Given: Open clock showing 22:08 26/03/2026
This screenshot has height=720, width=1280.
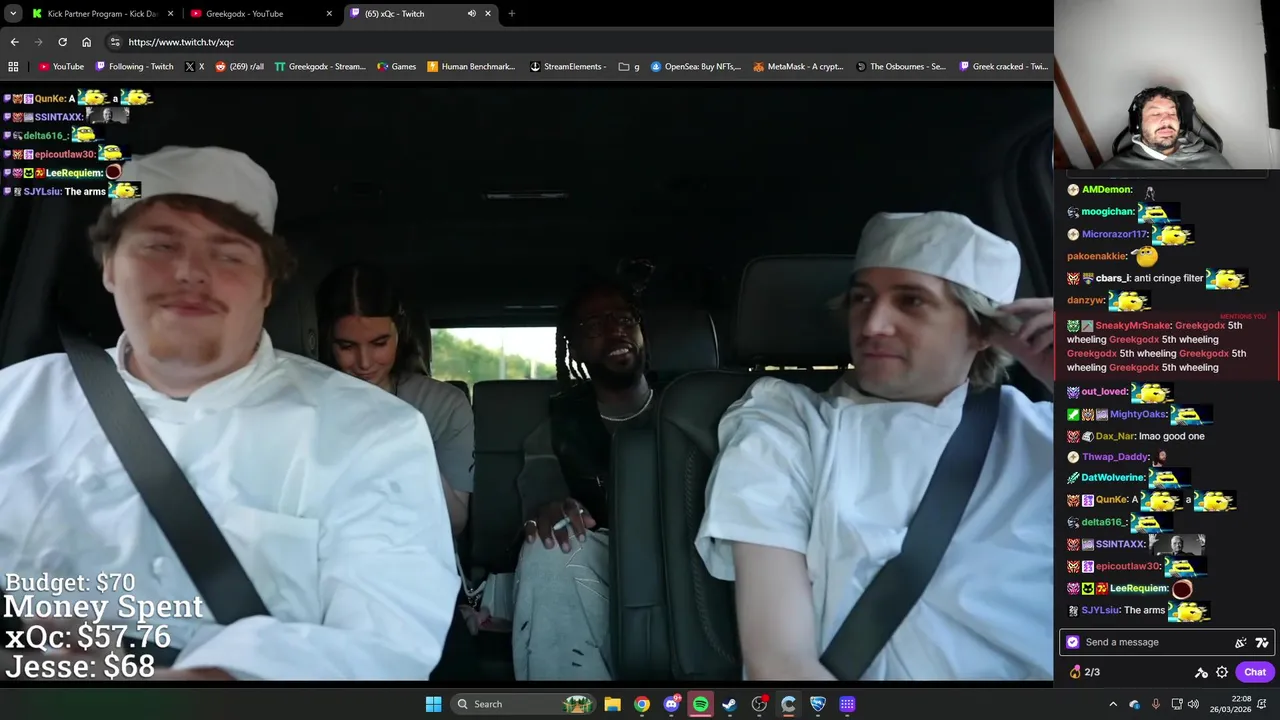Looking at the screenshot, I should click(x=1229, y=704).
